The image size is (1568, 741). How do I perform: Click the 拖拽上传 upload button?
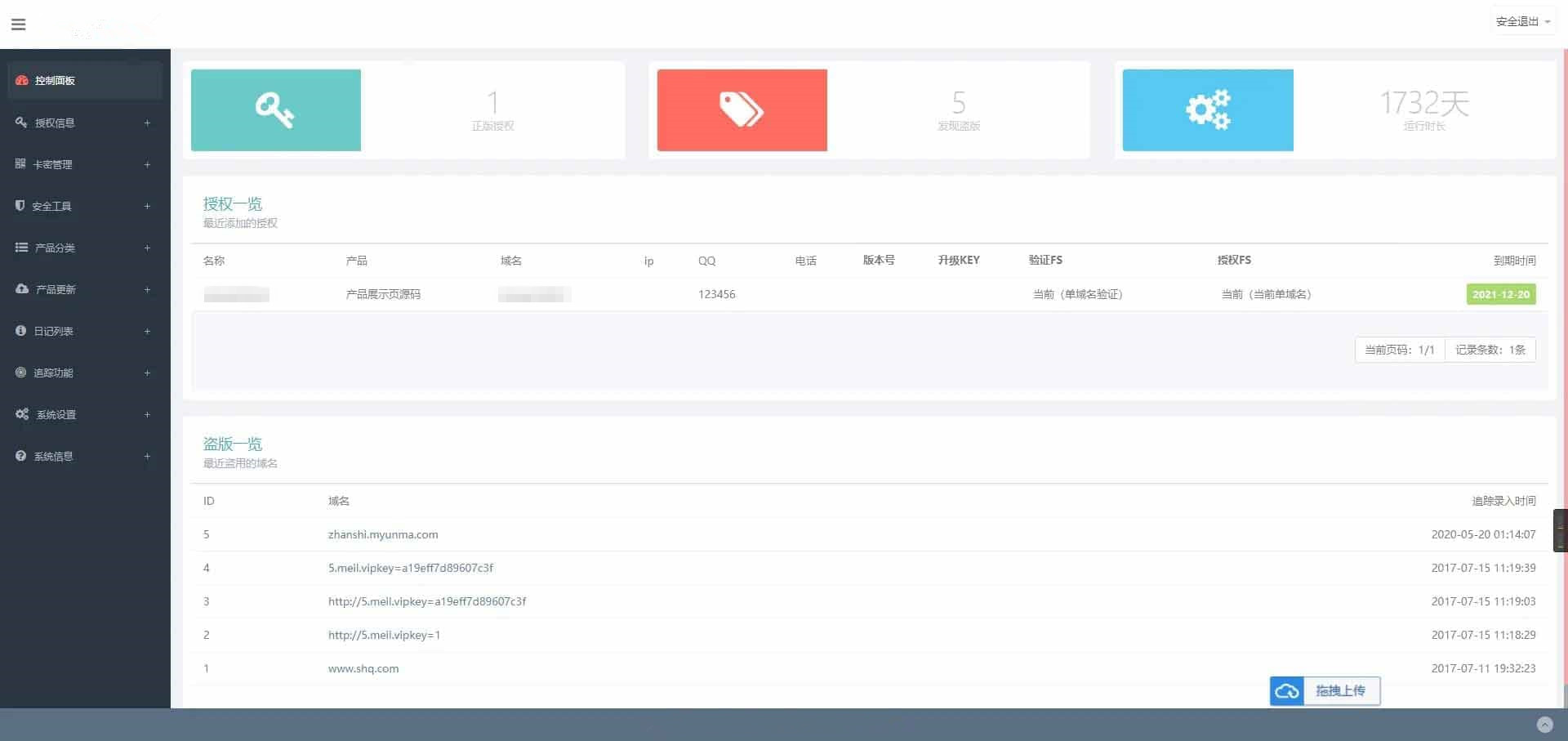click(x=1325, y=690)
